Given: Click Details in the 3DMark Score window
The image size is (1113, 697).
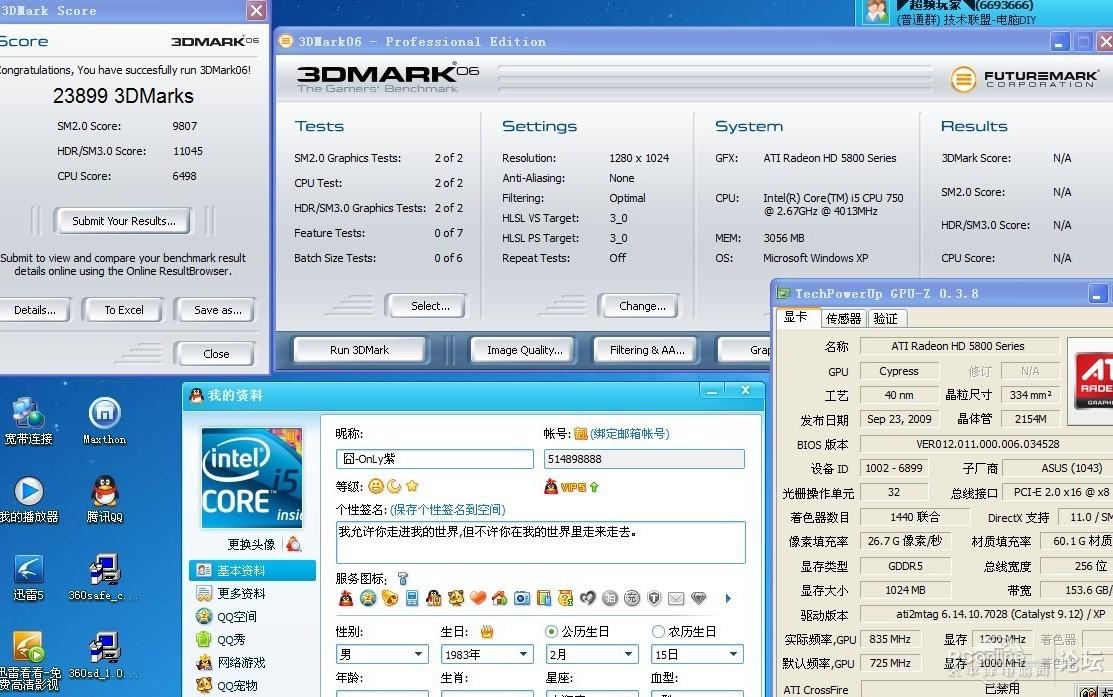Looking at the screenshot, I should pos(35,310).
